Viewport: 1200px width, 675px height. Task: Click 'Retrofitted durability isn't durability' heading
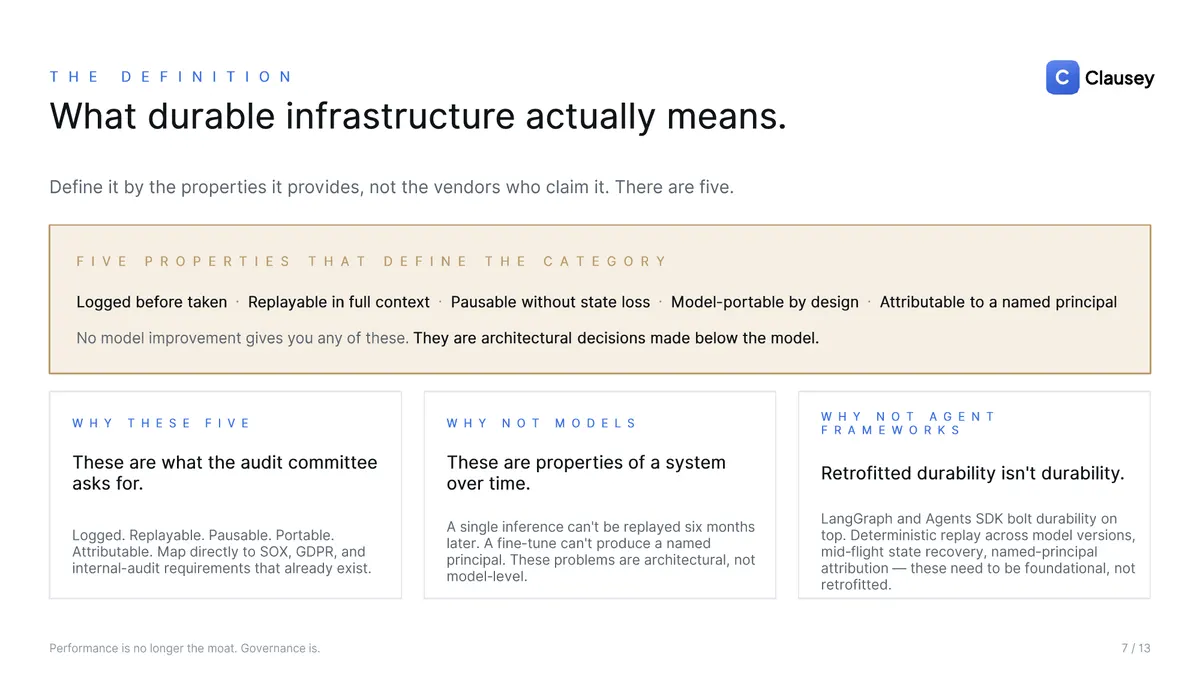click(x=973, y=473)
